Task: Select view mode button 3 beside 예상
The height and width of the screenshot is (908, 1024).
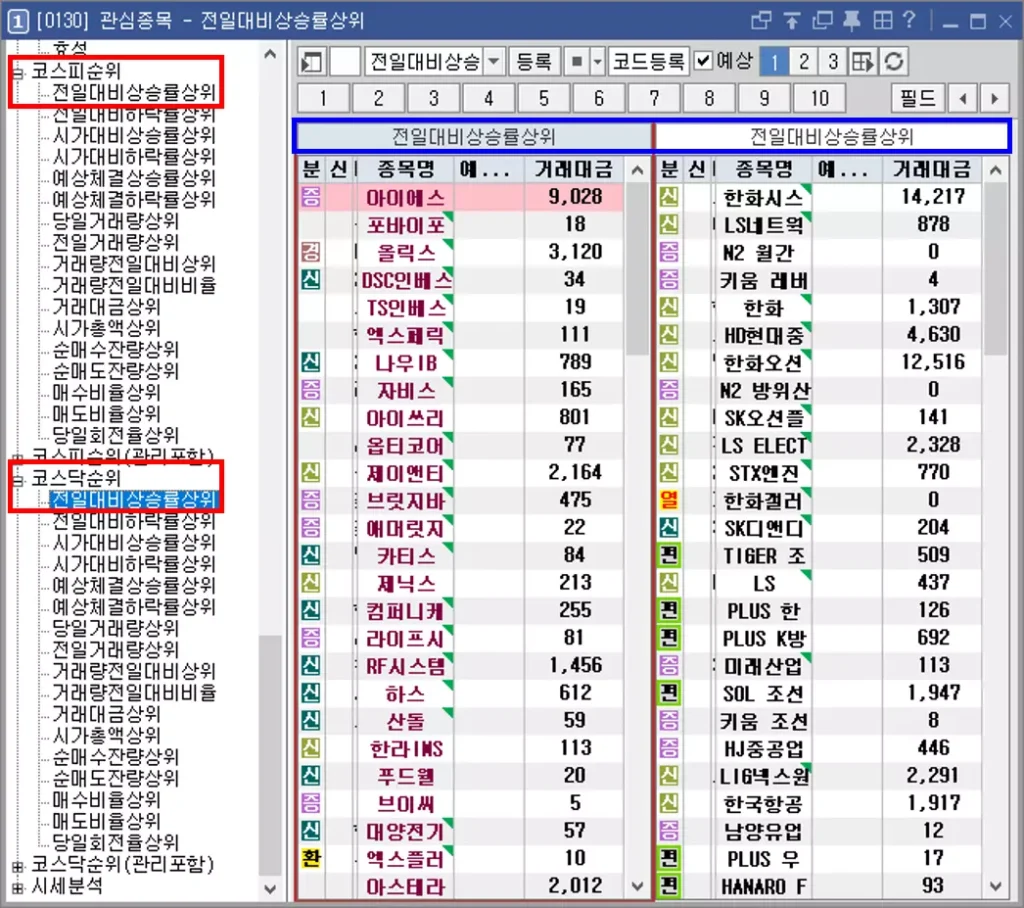Action: coord(833,62)
